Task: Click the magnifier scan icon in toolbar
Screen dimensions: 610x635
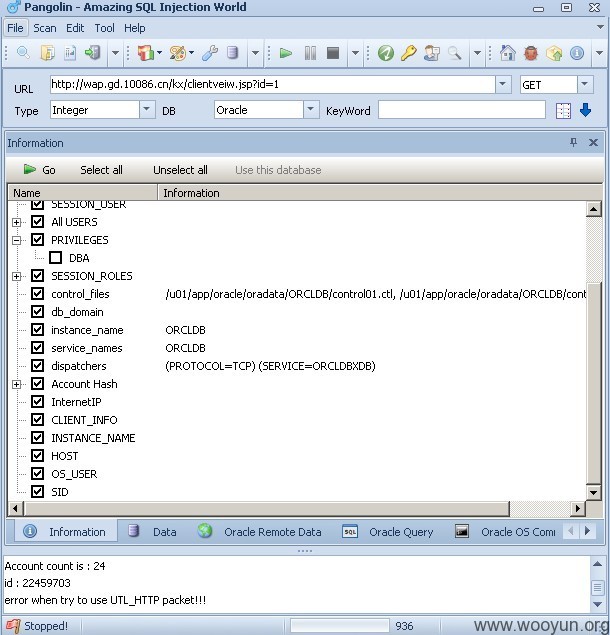Action: point(23,53)
